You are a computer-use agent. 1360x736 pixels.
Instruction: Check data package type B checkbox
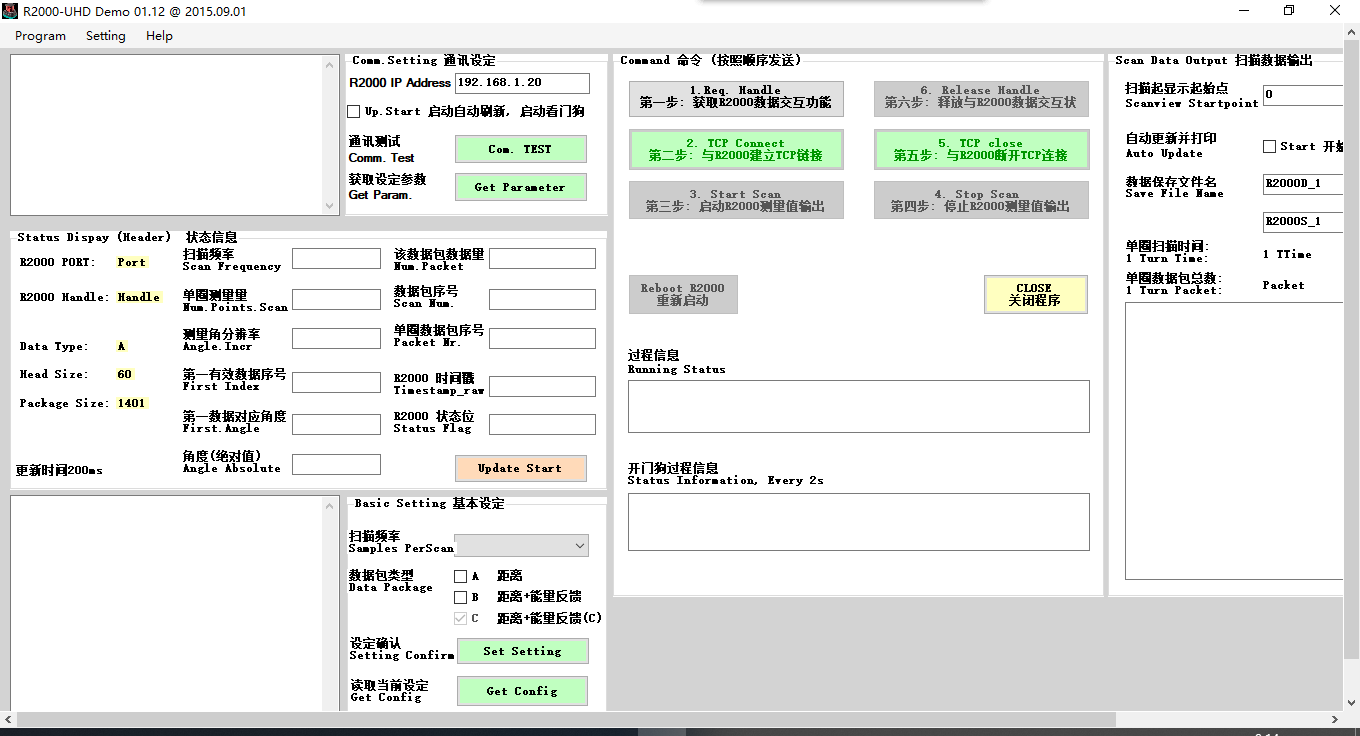point(460,597)
